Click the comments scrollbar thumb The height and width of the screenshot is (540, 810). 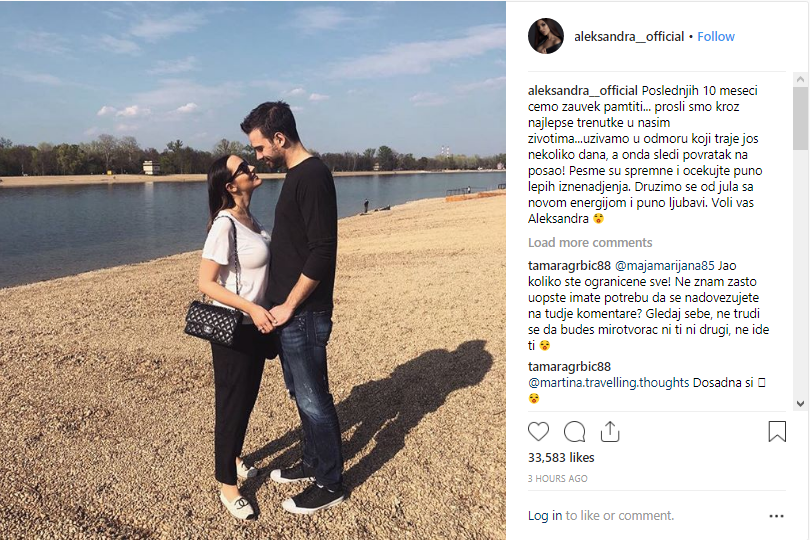tap(800, 119)
